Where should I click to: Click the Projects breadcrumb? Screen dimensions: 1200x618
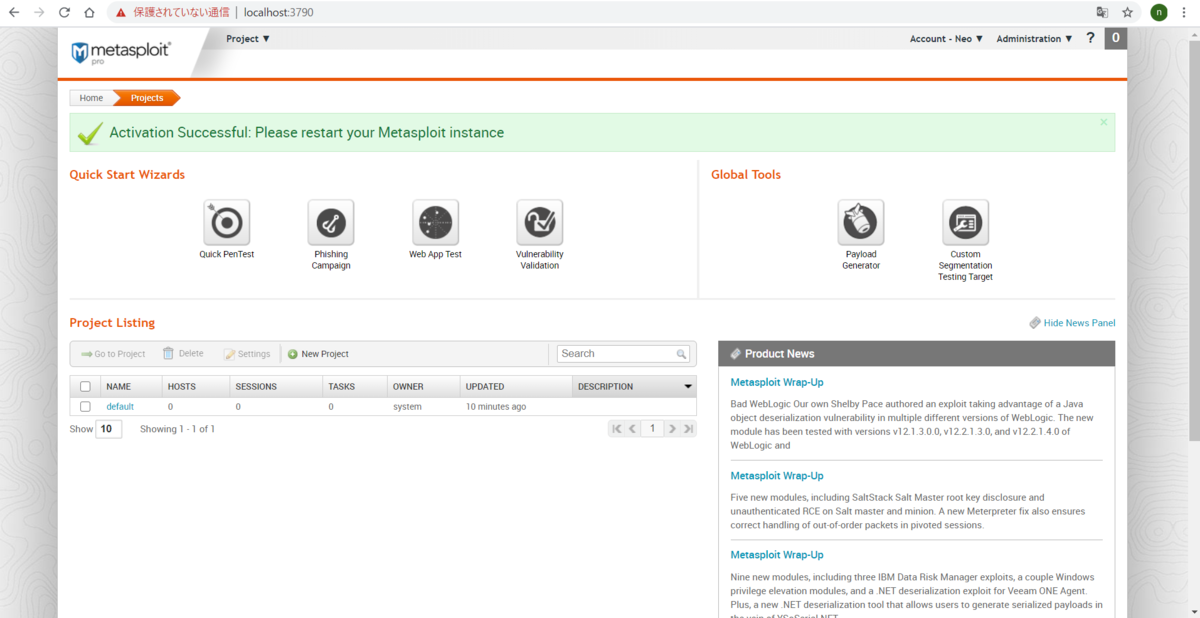(147, 98)
